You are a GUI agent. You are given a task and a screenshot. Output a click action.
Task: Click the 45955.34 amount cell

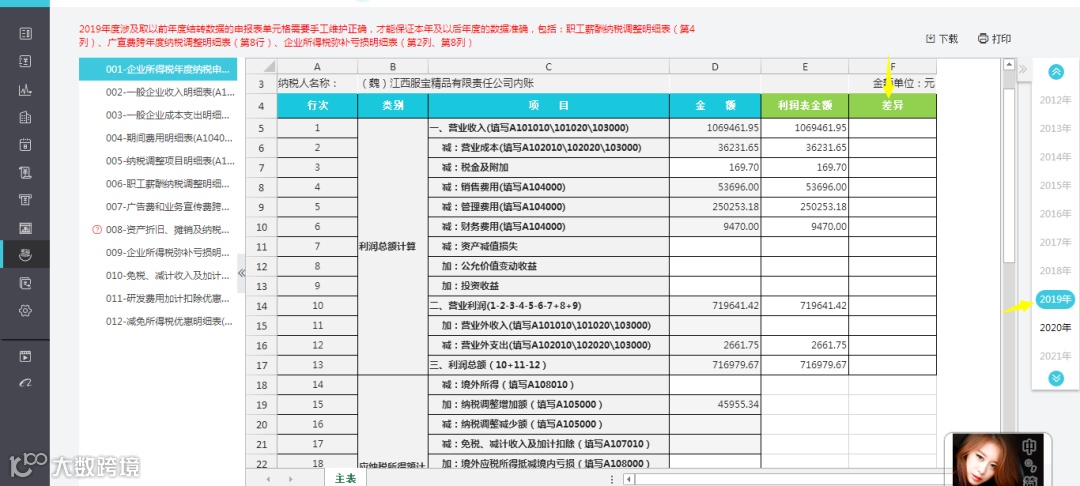[x=715, y=405]
